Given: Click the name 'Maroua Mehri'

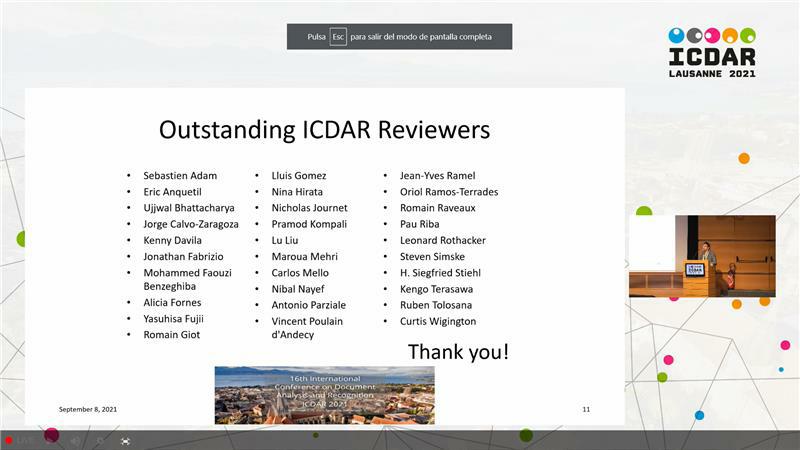Looking at the screenshot, I should [305, 257].
